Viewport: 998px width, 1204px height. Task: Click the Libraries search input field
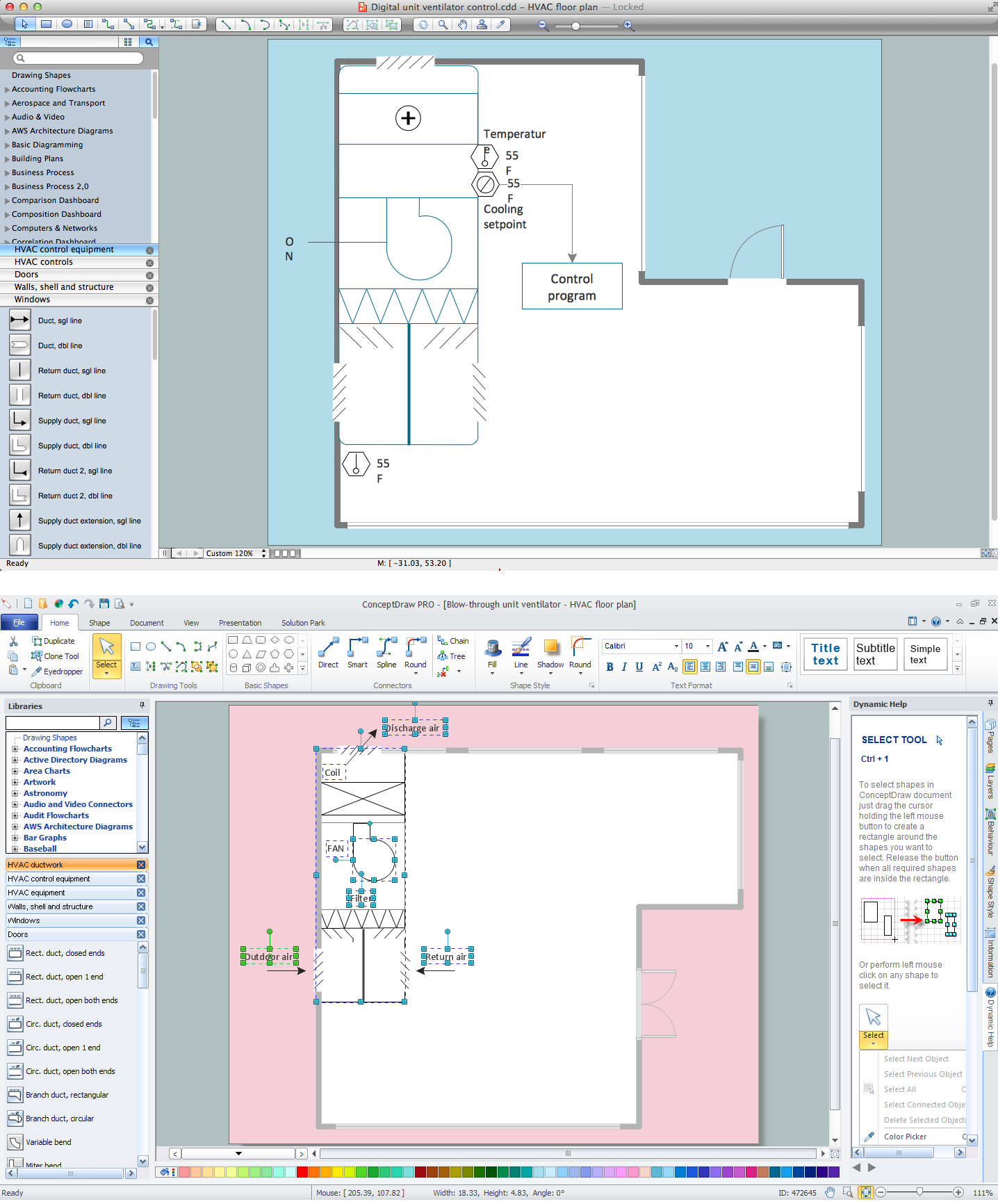53,723
